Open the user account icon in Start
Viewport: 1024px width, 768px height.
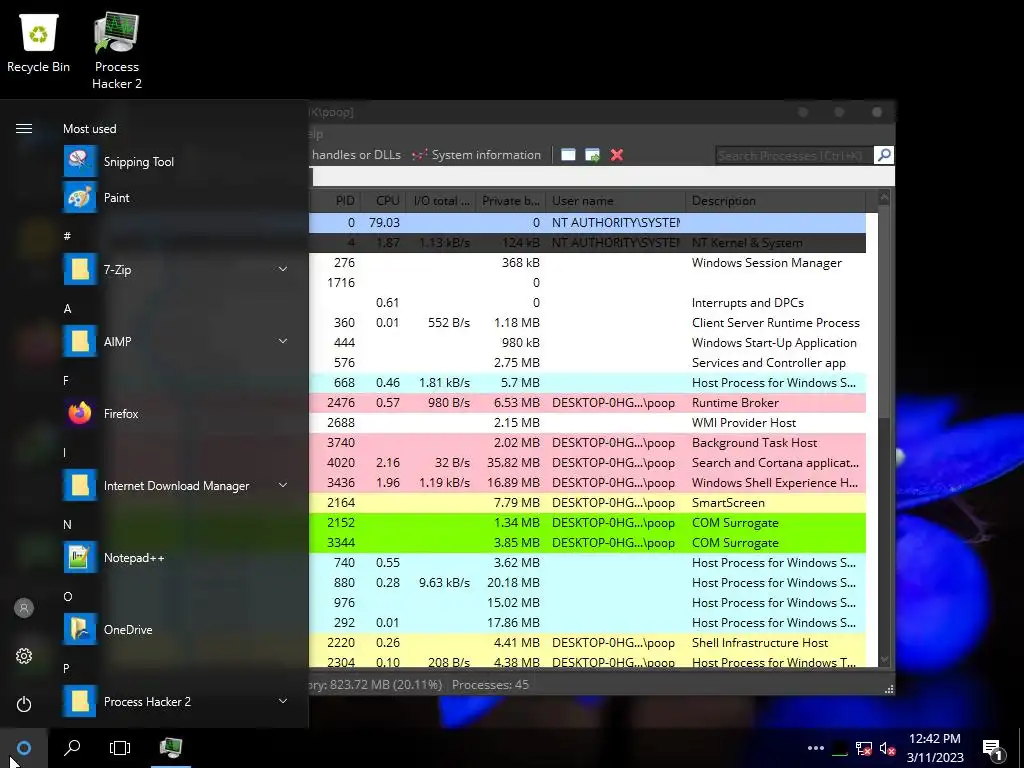pyautogui.click(x=24, y=608)
